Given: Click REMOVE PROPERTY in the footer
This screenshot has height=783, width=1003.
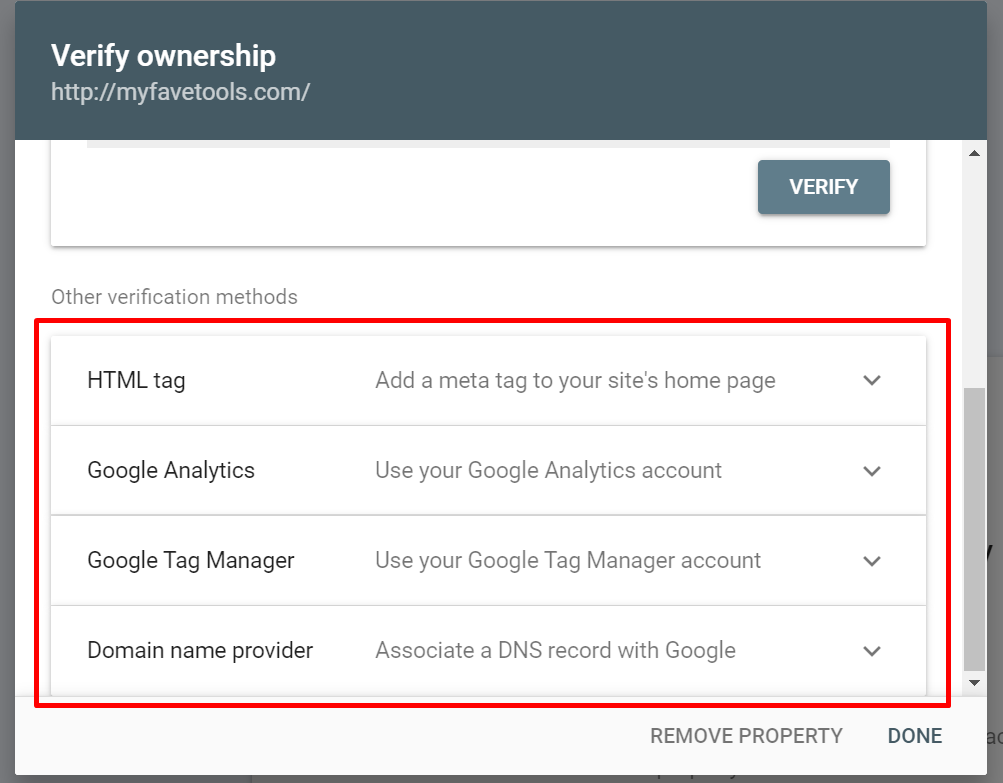Looking at the screenshot, I should [x=746, y=736].
